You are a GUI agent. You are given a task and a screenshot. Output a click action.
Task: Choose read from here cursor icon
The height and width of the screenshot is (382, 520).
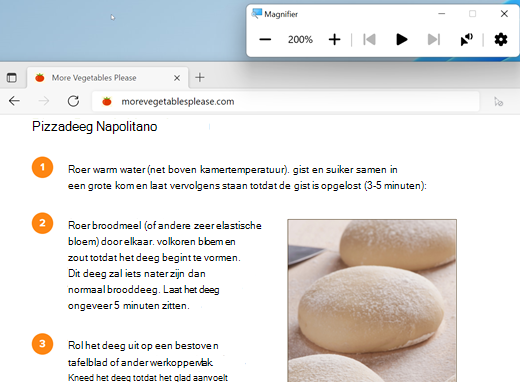[466, 39]
